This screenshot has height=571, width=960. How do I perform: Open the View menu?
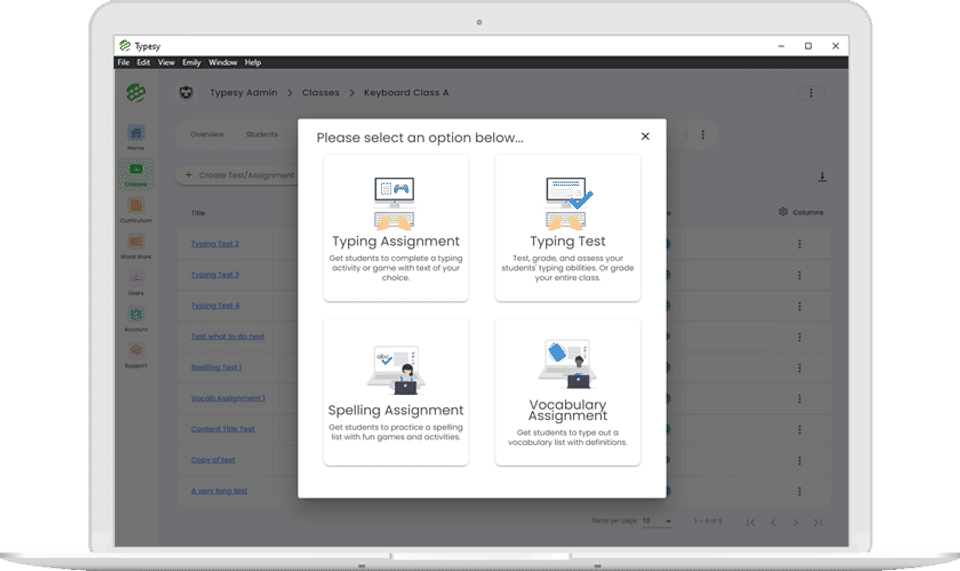pos(166,62)
